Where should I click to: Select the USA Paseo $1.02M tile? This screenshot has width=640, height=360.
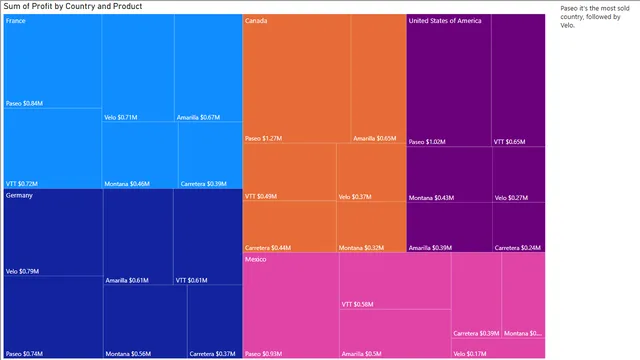449,80
